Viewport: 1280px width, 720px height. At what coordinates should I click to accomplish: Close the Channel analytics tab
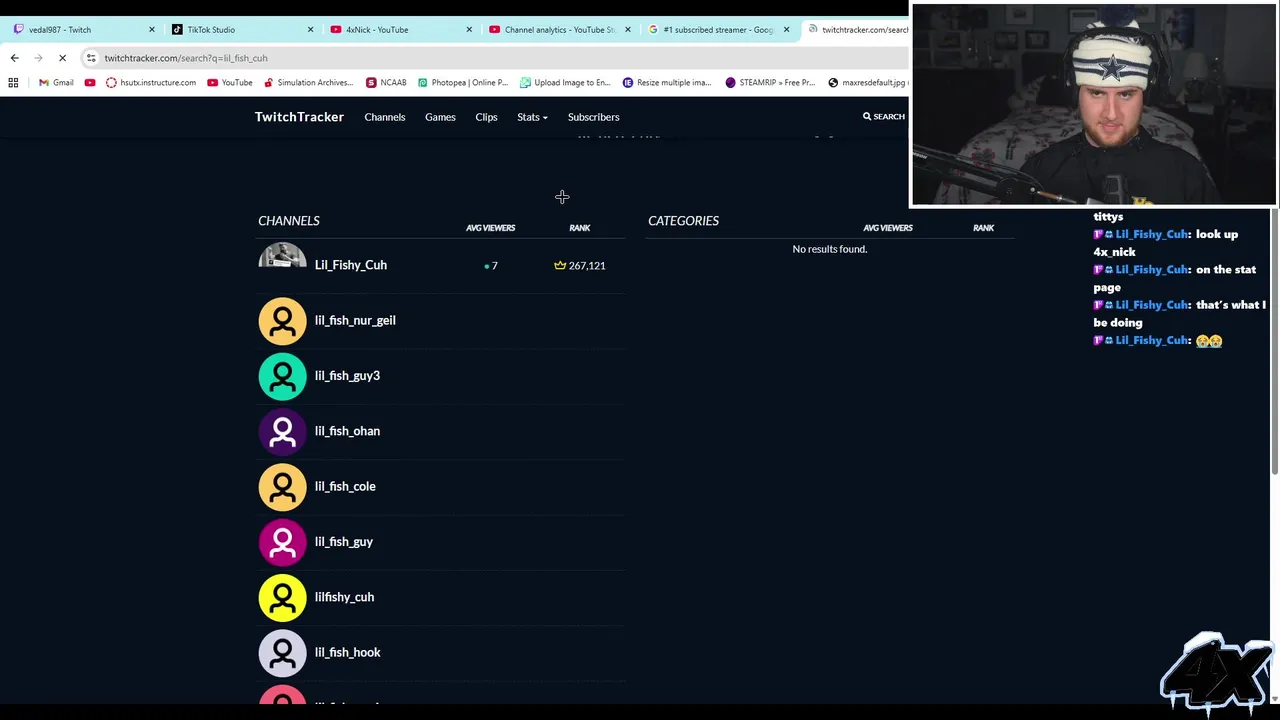[628, 30]
